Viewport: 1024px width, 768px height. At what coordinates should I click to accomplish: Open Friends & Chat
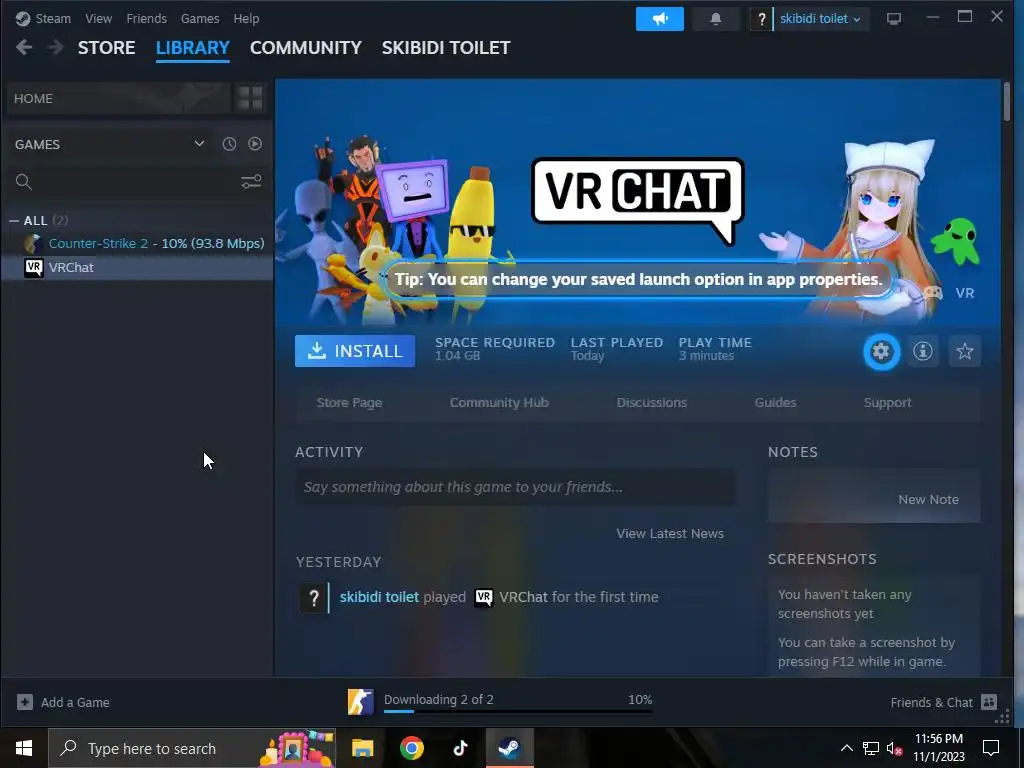tap(944, 702)
